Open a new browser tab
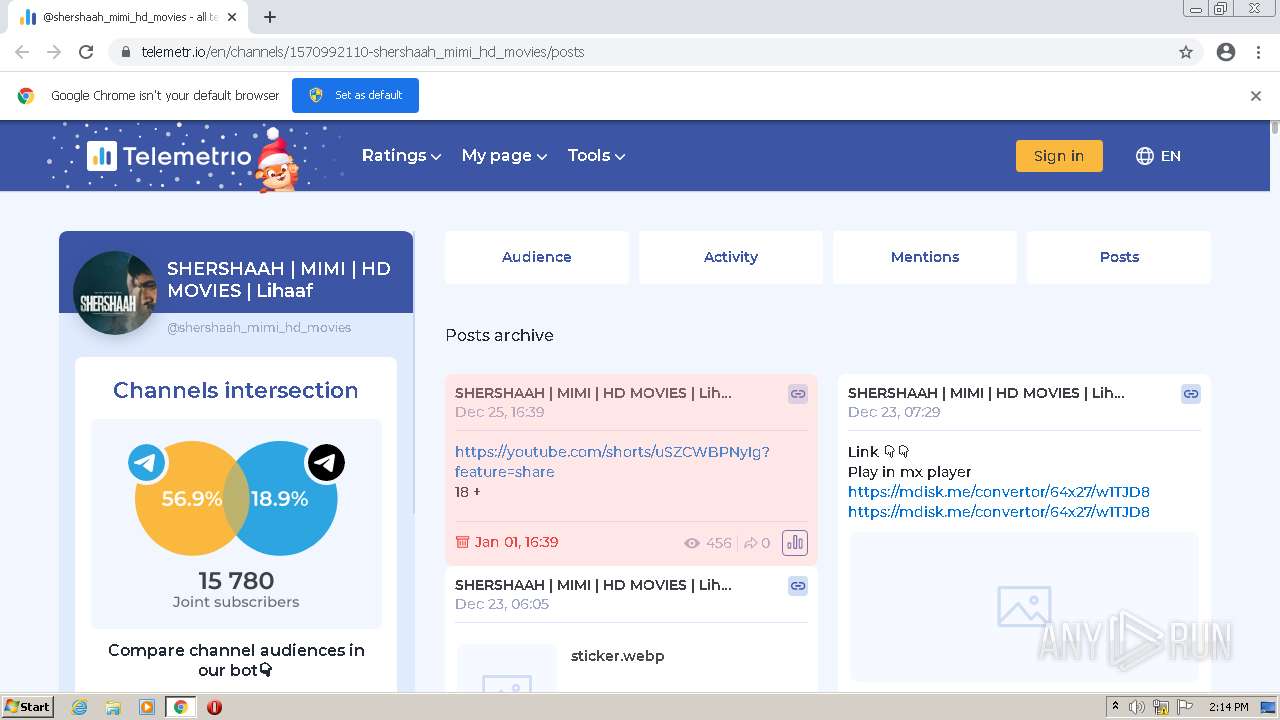Image resolution: width=1280 pixels, height=720 pixels. 270,17
